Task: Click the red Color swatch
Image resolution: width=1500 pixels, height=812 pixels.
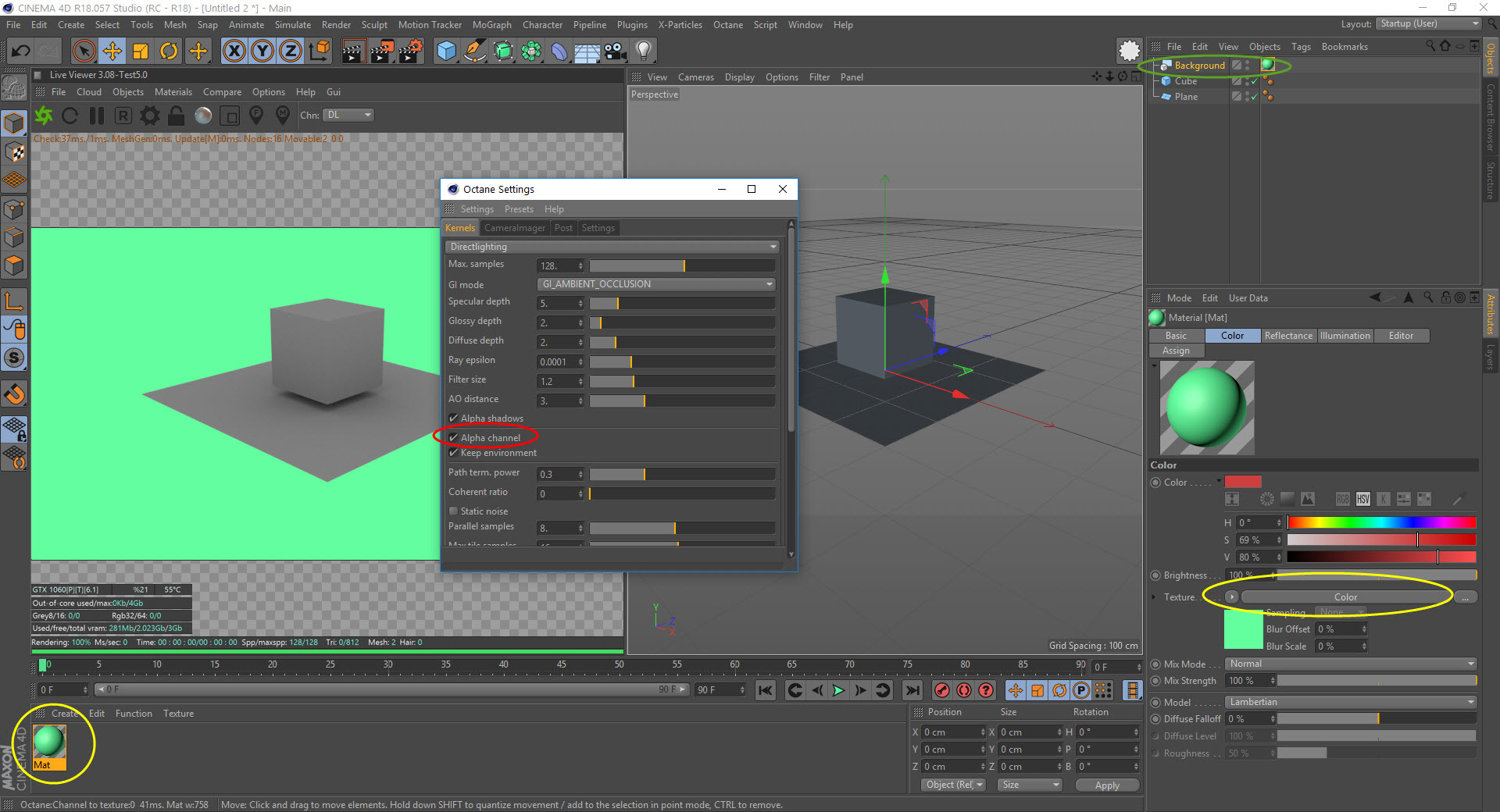Action: 1243,482
